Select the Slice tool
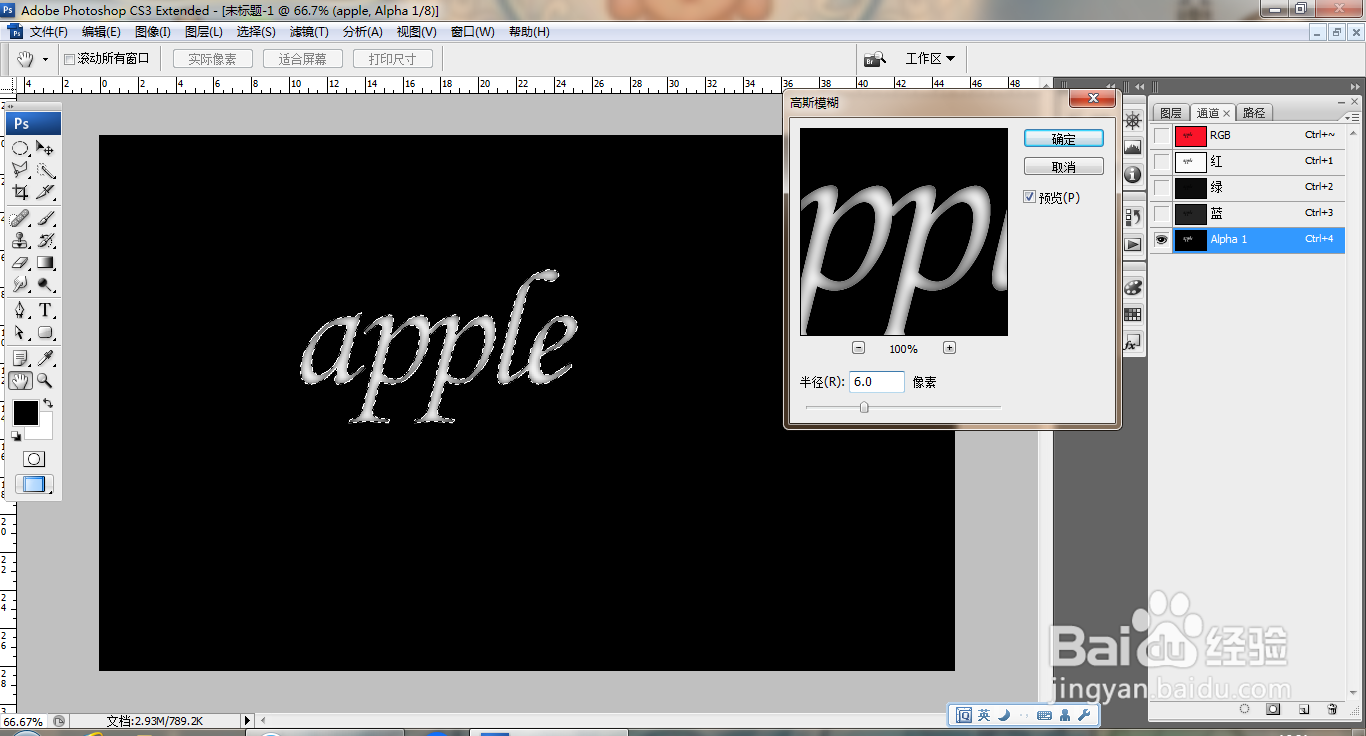Image resolution: width=1366 pixels, height=736 pixels. click(45, 192)
